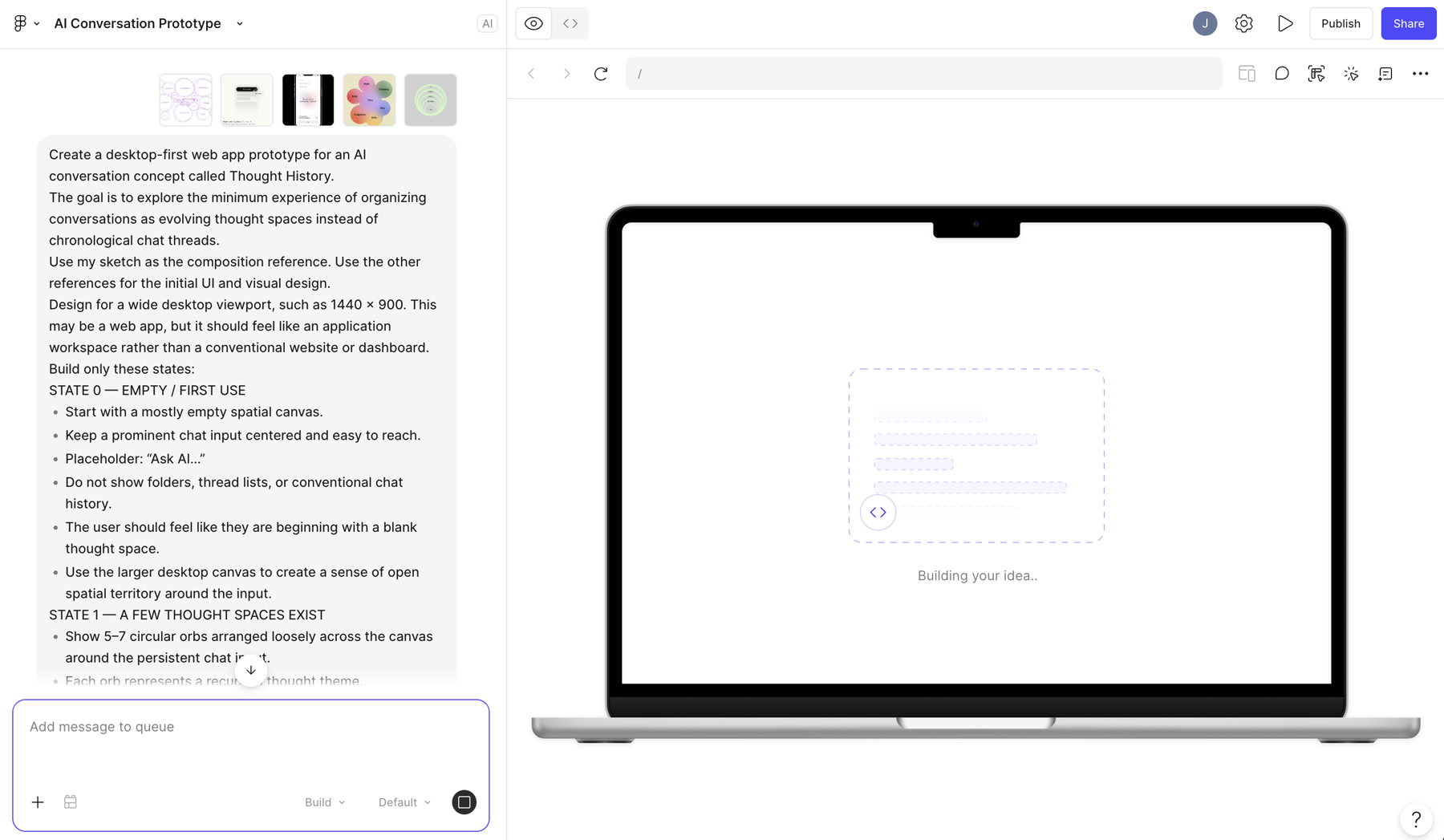Open device layout icon in preview toolbar
The height and width of the screenshot is (840, 1444).
1247,74
